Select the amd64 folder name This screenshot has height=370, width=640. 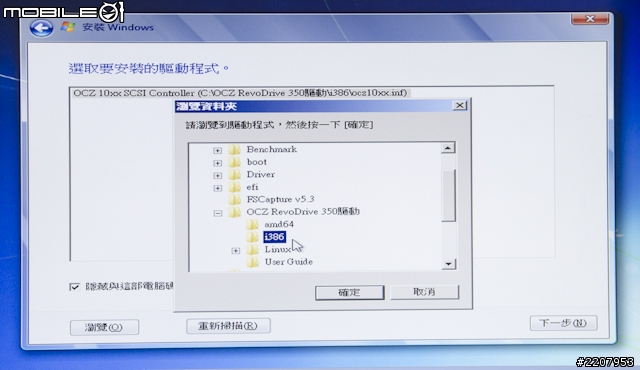click(x=279, y=224)
